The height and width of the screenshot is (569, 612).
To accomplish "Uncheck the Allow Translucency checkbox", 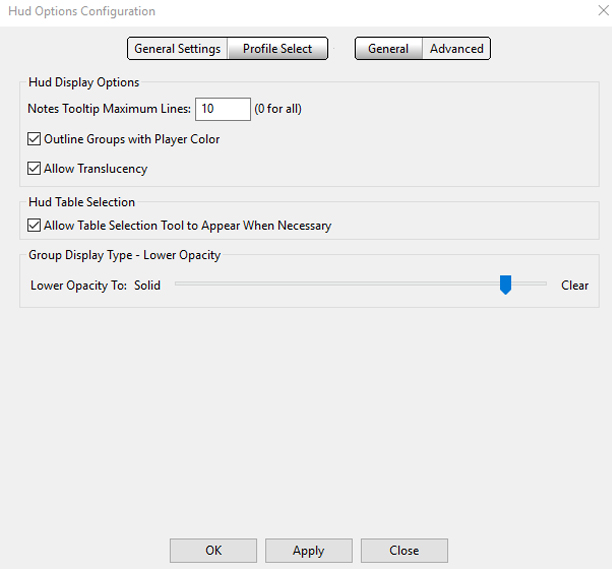I will [x=34, y=169].
